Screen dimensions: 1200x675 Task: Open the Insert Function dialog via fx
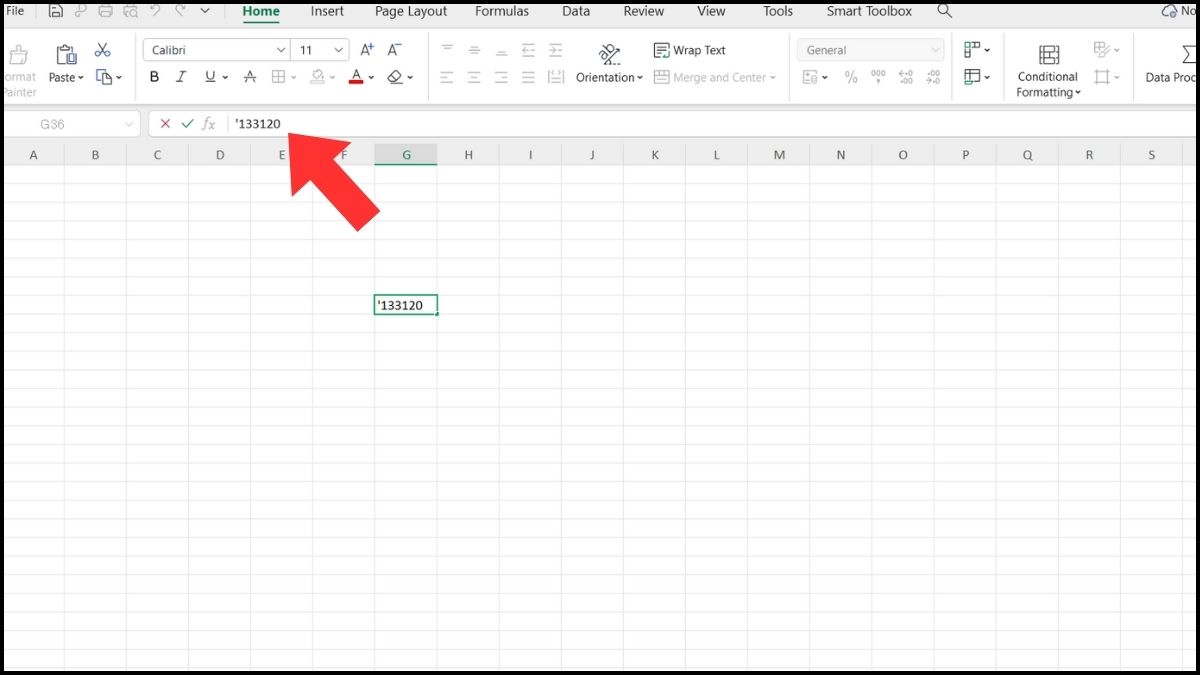click(208, 124)
